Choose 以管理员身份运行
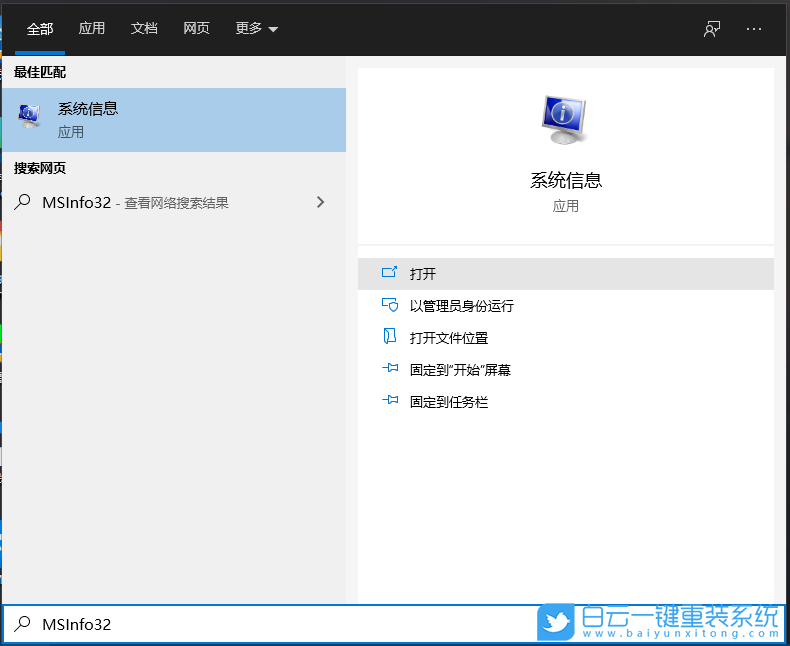This screenshot has width=790, height=646. (x=566, y=306)
